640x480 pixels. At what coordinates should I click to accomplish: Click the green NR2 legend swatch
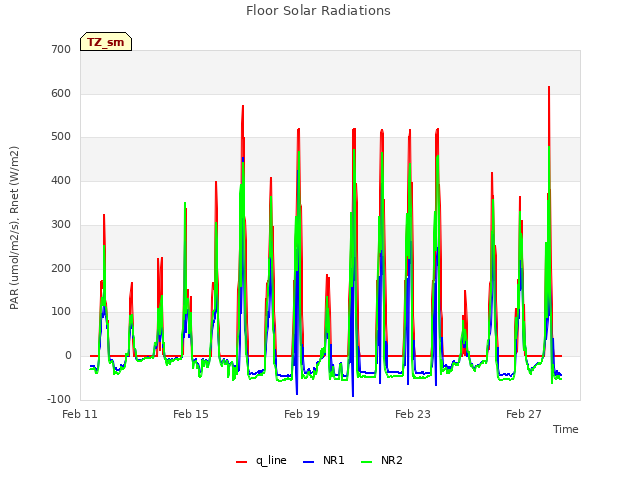367,462
